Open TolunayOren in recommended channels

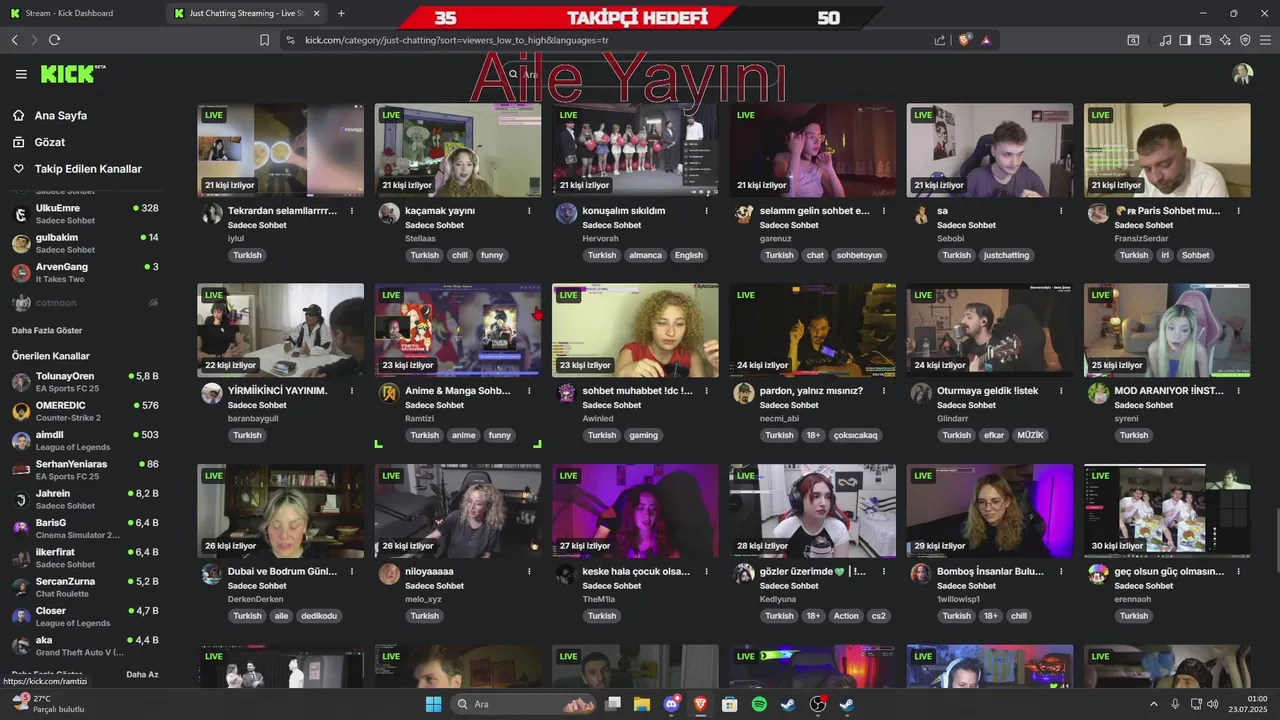click(x=85, y=382)
